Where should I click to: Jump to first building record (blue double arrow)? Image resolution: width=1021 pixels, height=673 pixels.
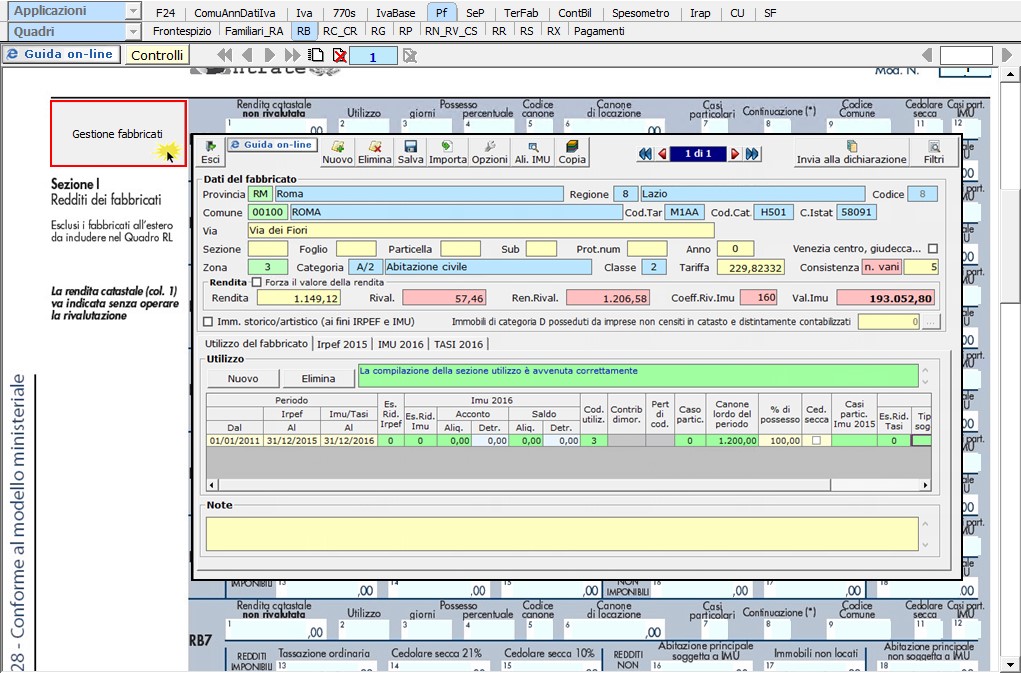(x=645, y=154)
